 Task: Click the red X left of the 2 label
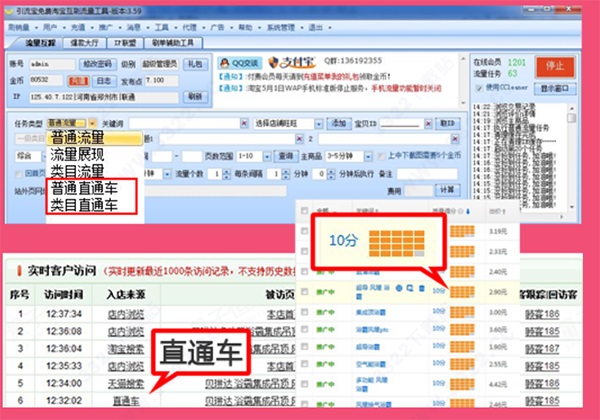click(x=299, y=139)
